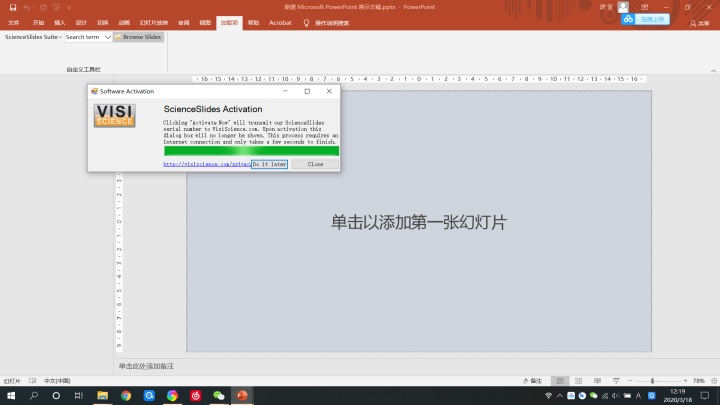This screenshot has height=405, width=720.
Task: Fit slide to current window icon
Action: pyautogui.click(x=714, y=381)
